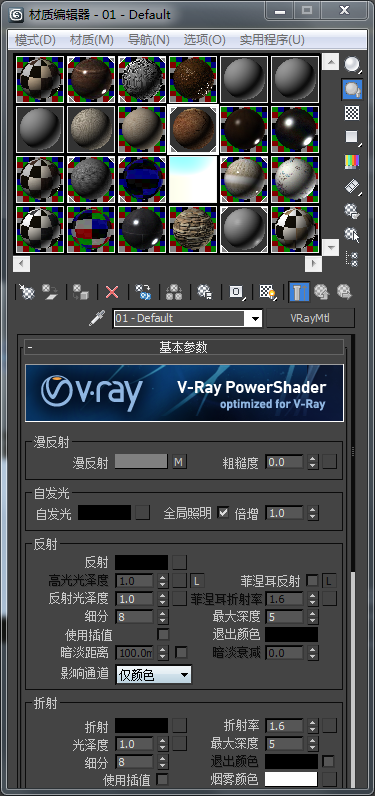This screenshot has width=375, height=796.
Task: Click the white 烟雾颜色 swatch
Action: [x=291, y=779]
